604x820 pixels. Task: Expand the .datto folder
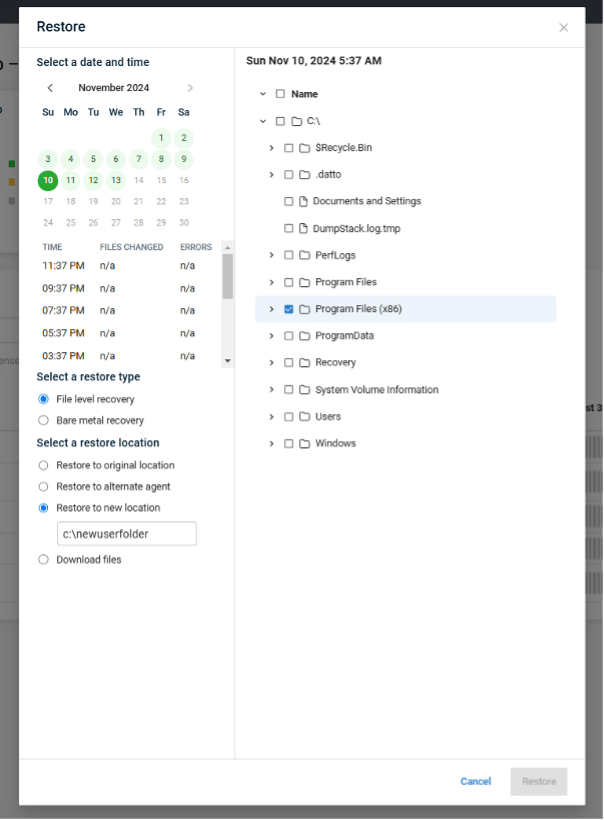[x=271, y=175]
